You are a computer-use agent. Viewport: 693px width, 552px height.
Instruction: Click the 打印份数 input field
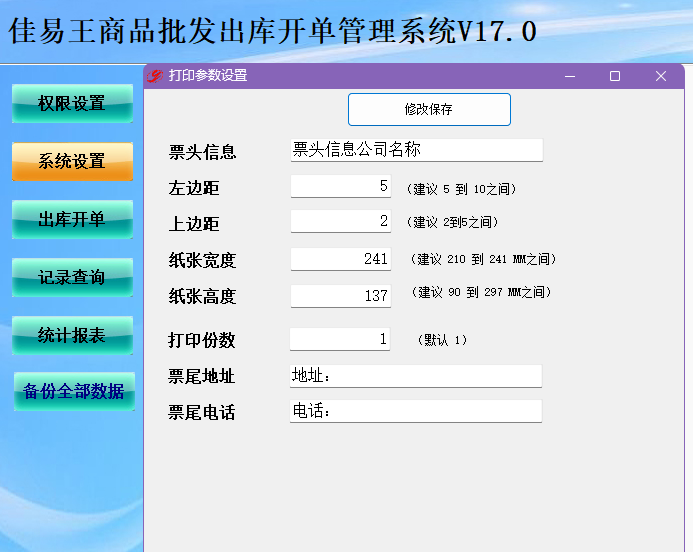[x=340, y=339]
